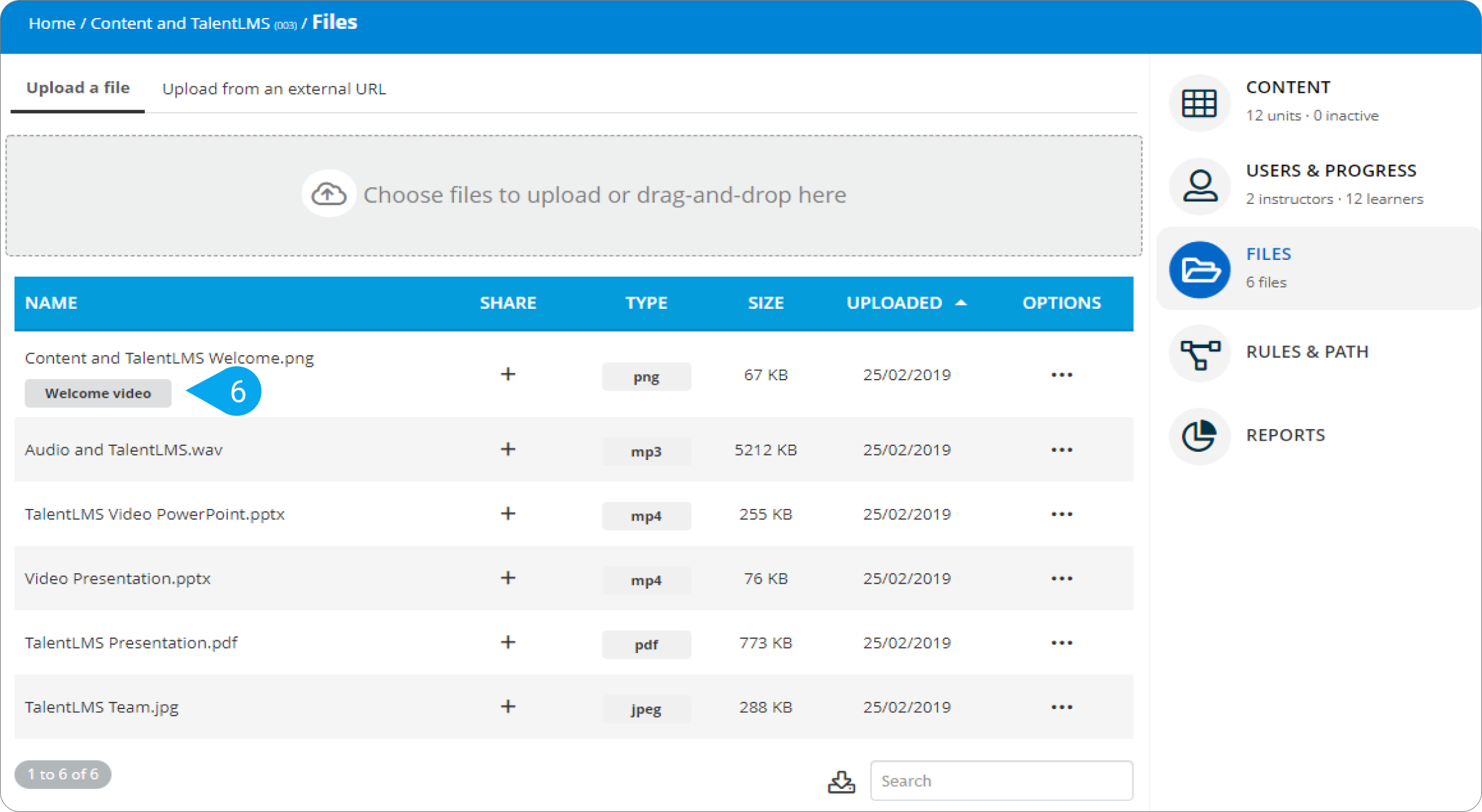Open options for TalentLMS Team.jpg

[1062, 707]
